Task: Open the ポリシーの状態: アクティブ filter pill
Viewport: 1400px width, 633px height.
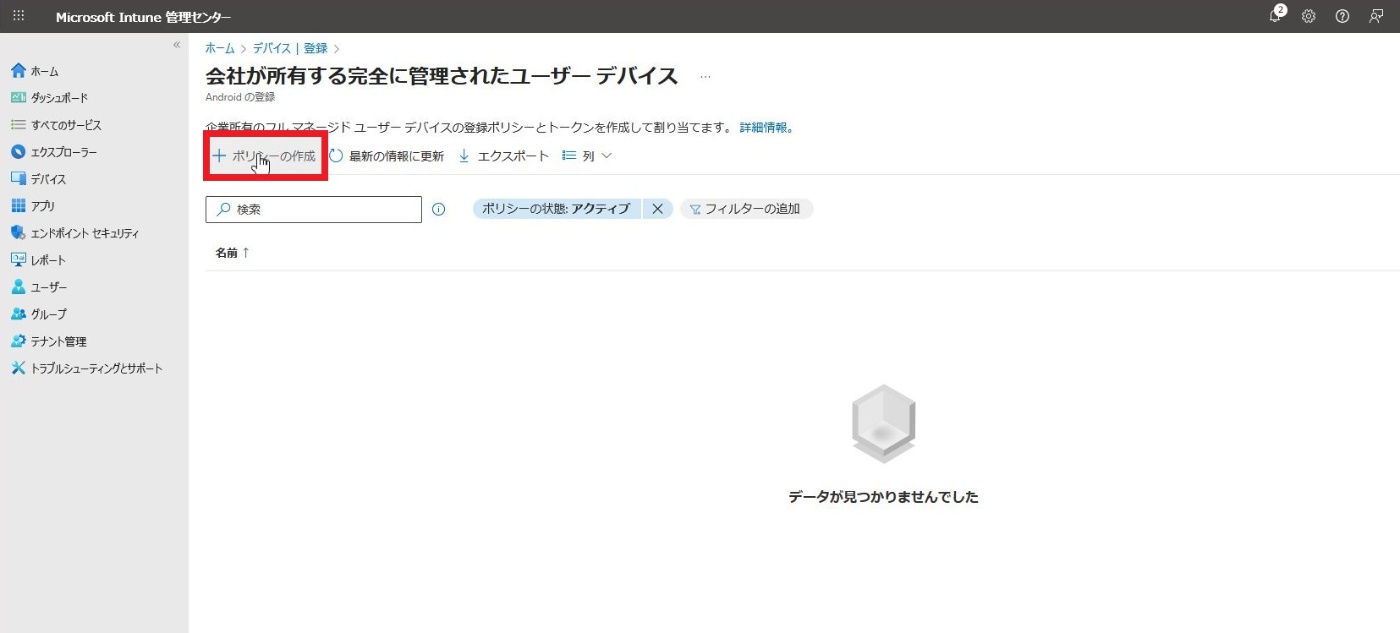Action: click(556, 209)
